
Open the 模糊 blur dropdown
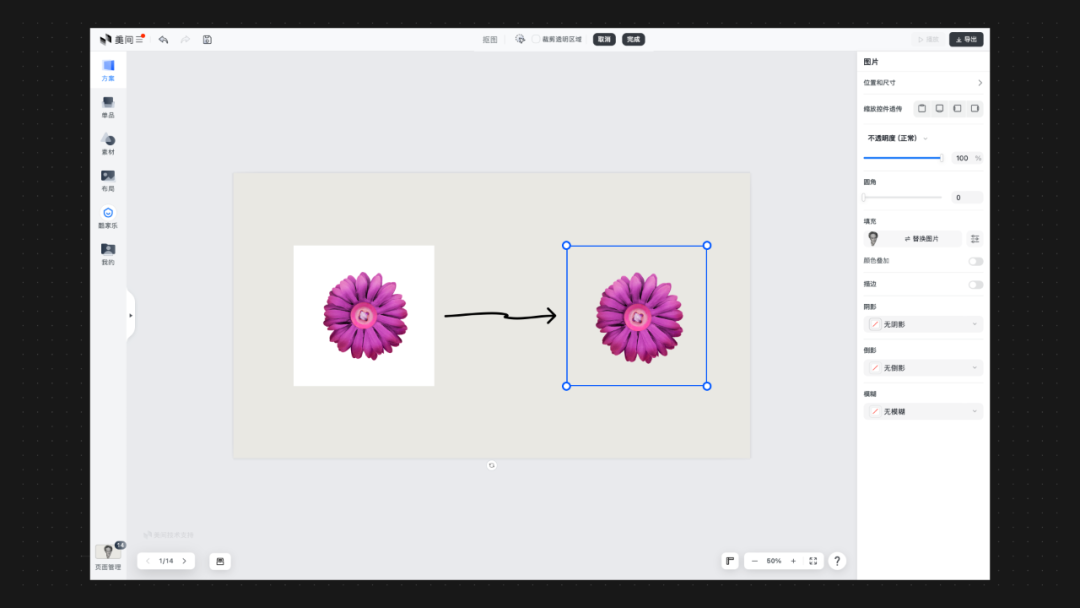point(923,412)
